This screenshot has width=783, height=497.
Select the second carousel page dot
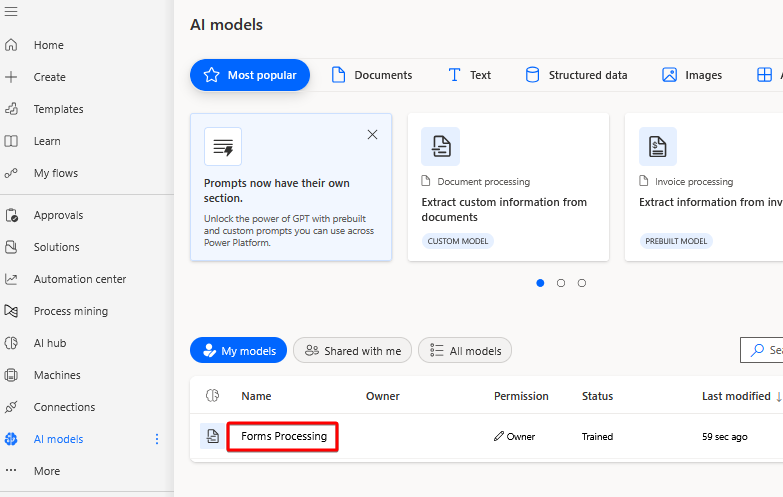click(x=561, y=283)
